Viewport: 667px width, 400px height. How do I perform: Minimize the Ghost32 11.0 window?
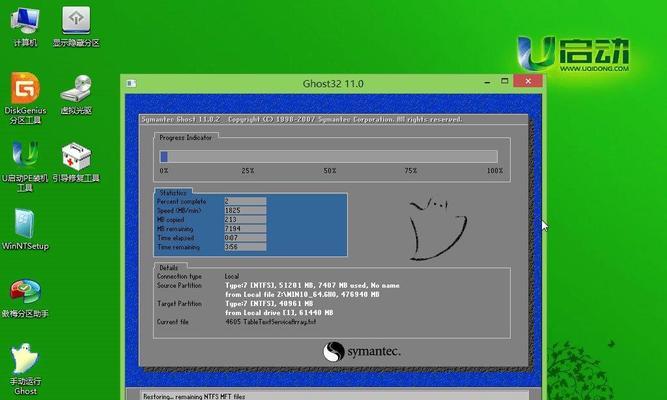[x=487, y=82]
